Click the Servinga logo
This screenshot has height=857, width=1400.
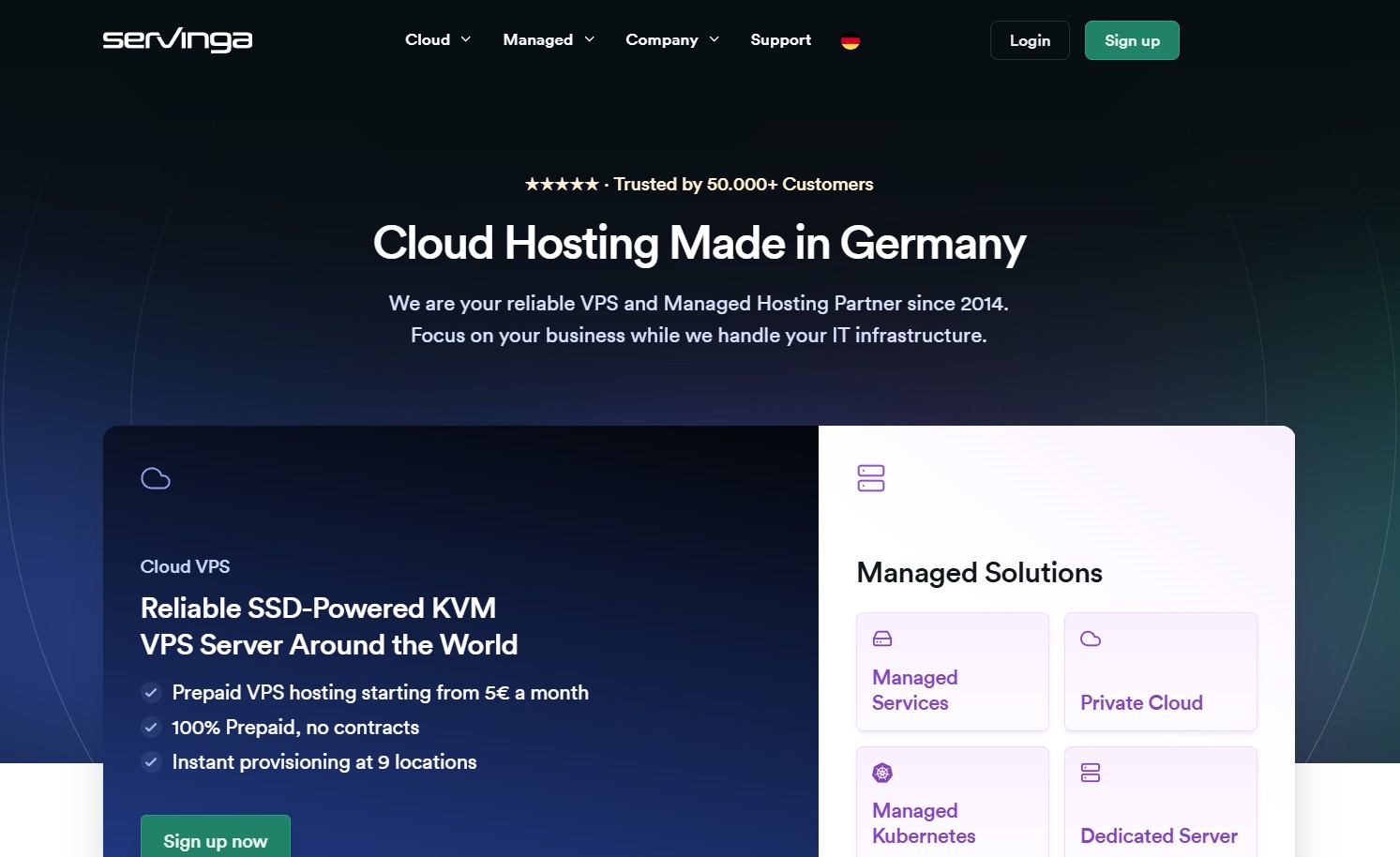tap(177, 39)
